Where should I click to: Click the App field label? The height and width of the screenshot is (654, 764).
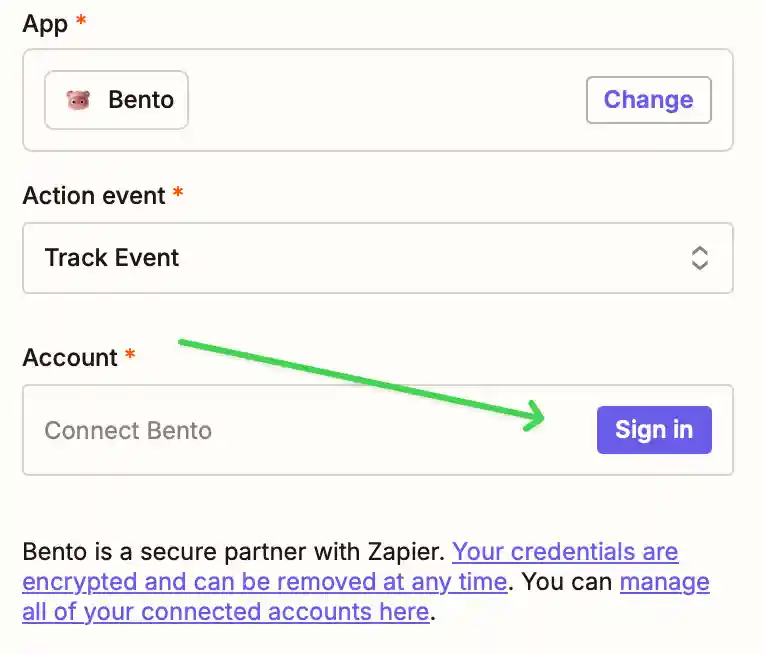pyautogui.click(x=45, y=24)
